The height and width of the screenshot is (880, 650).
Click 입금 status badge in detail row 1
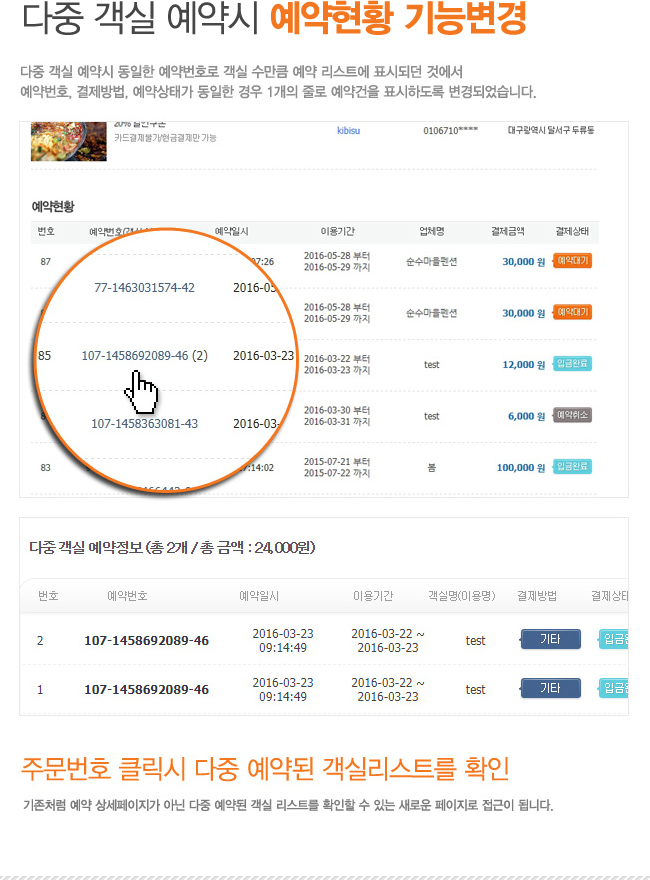click(x=613, y=688)
